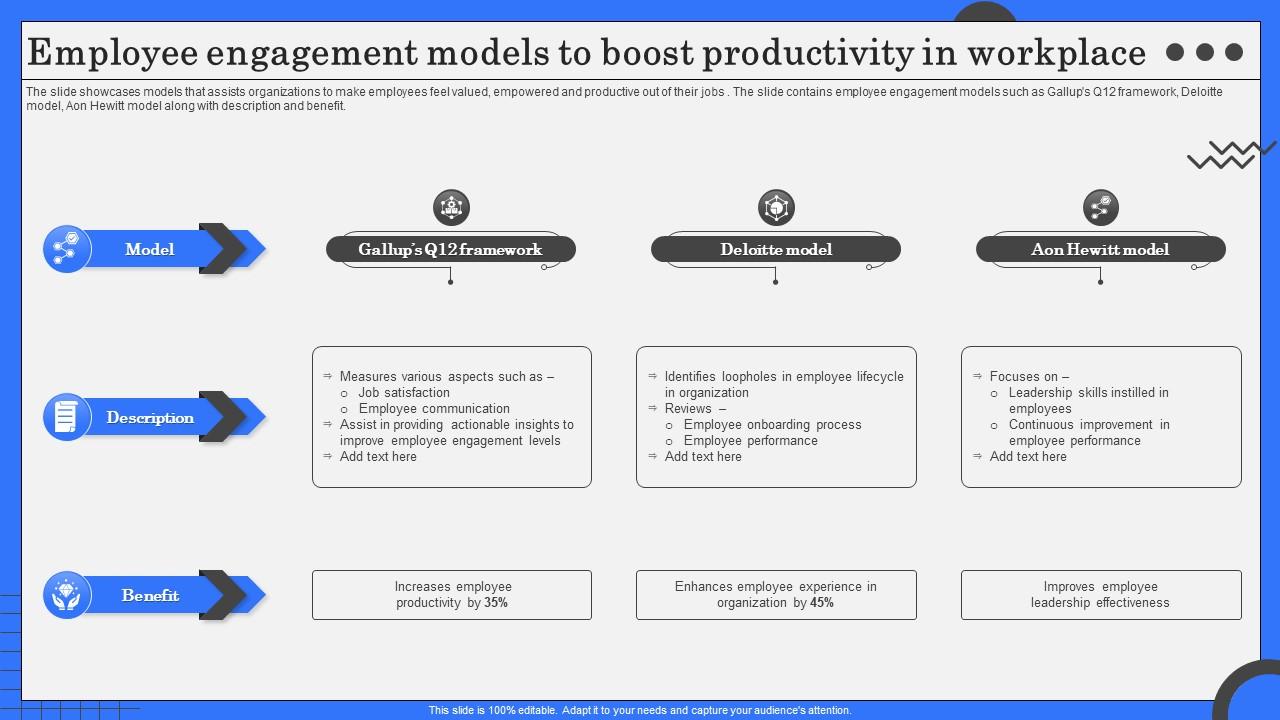Click the editable footer note at slide bottom
The height and width of the screenshot is (720, 1280).
(x=639, y=710)
